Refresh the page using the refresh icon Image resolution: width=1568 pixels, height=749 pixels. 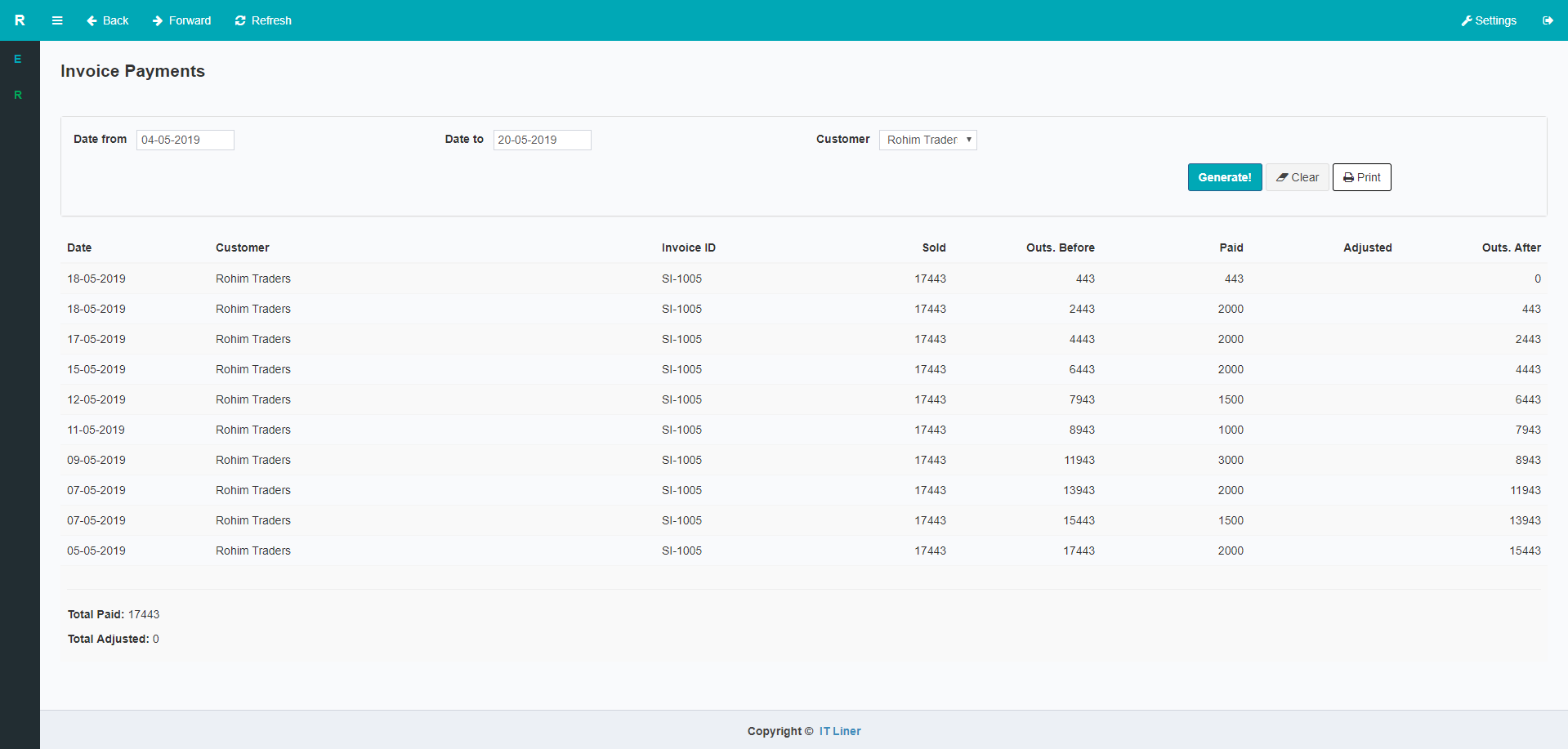point(239,20)
